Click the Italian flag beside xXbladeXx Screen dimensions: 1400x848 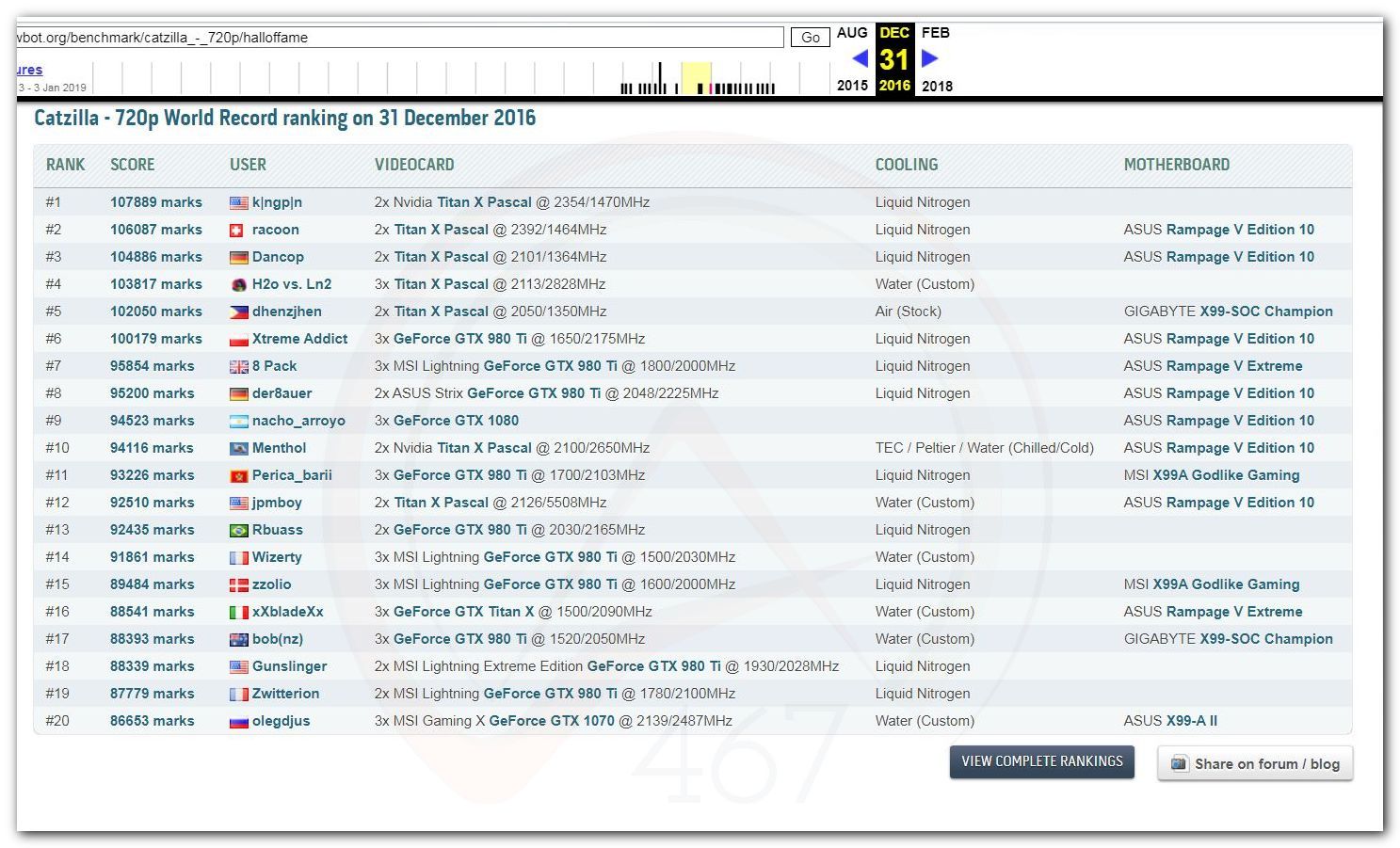(x=238, y=612)
